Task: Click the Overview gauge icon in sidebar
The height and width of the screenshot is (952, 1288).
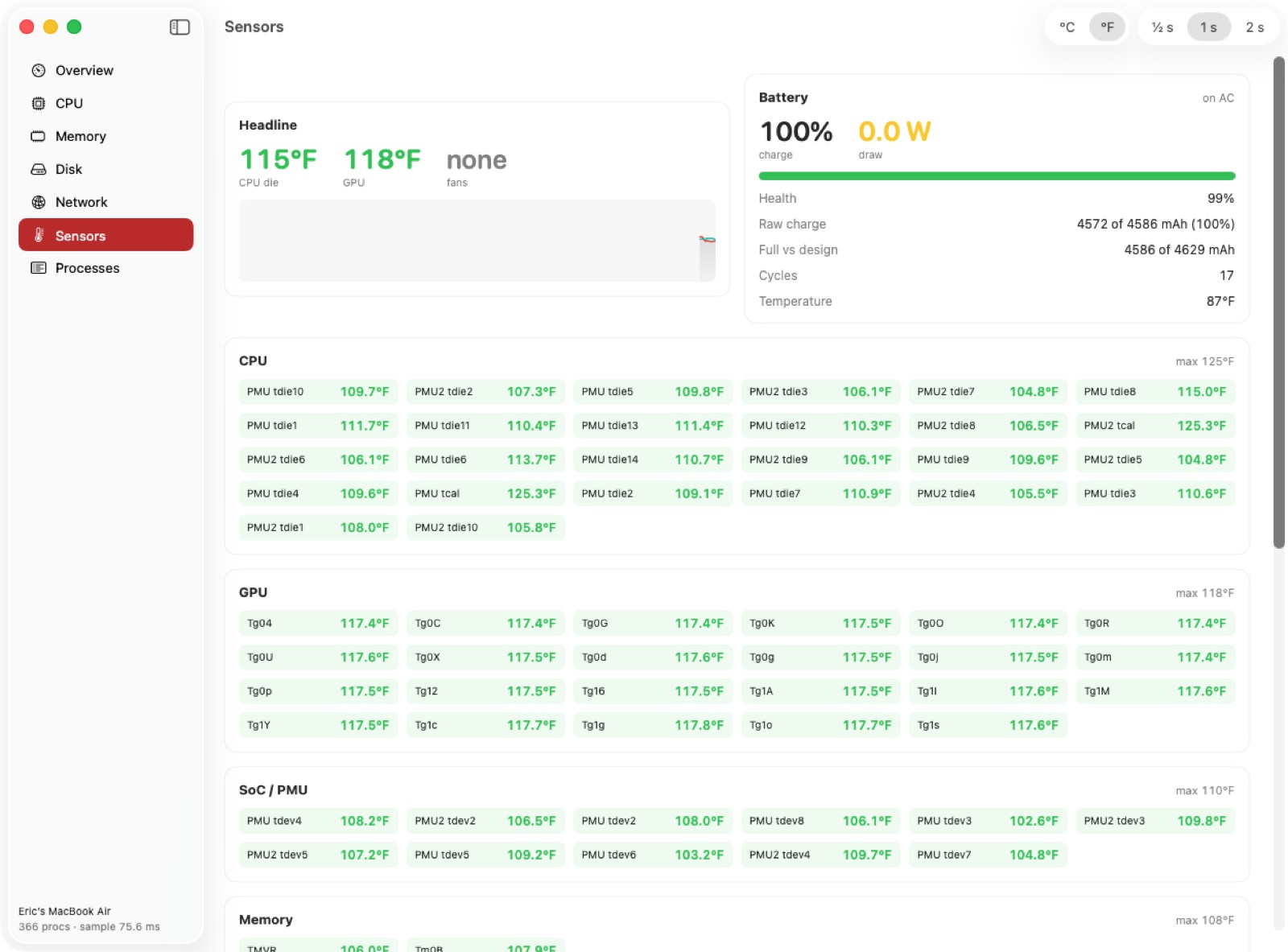Action: (x=38, y=71)
